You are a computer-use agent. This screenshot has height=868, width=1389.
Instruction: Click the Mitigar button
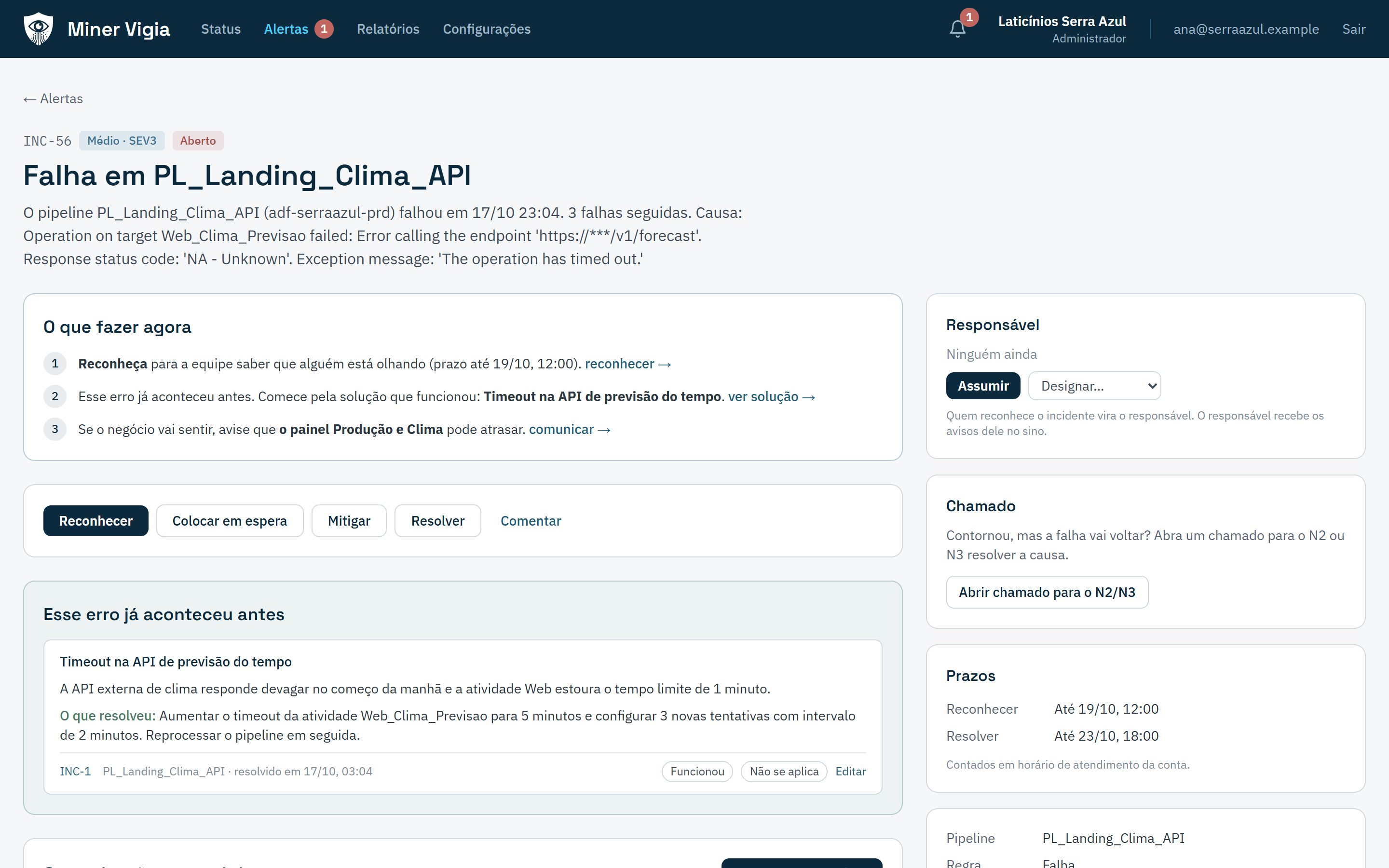click(349, 521)
